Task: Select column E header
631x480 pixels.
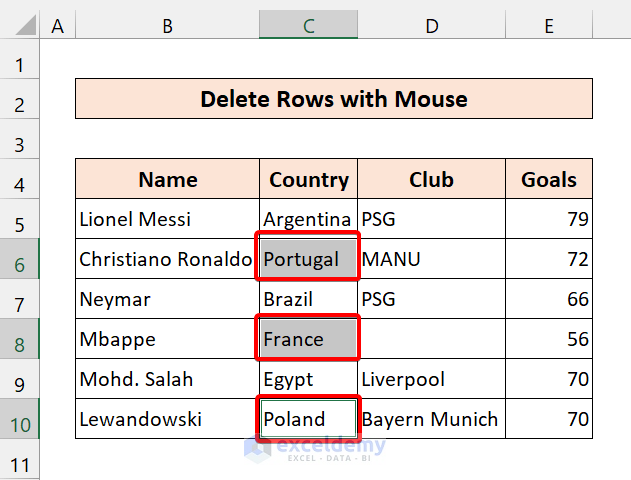Action: 549,26
